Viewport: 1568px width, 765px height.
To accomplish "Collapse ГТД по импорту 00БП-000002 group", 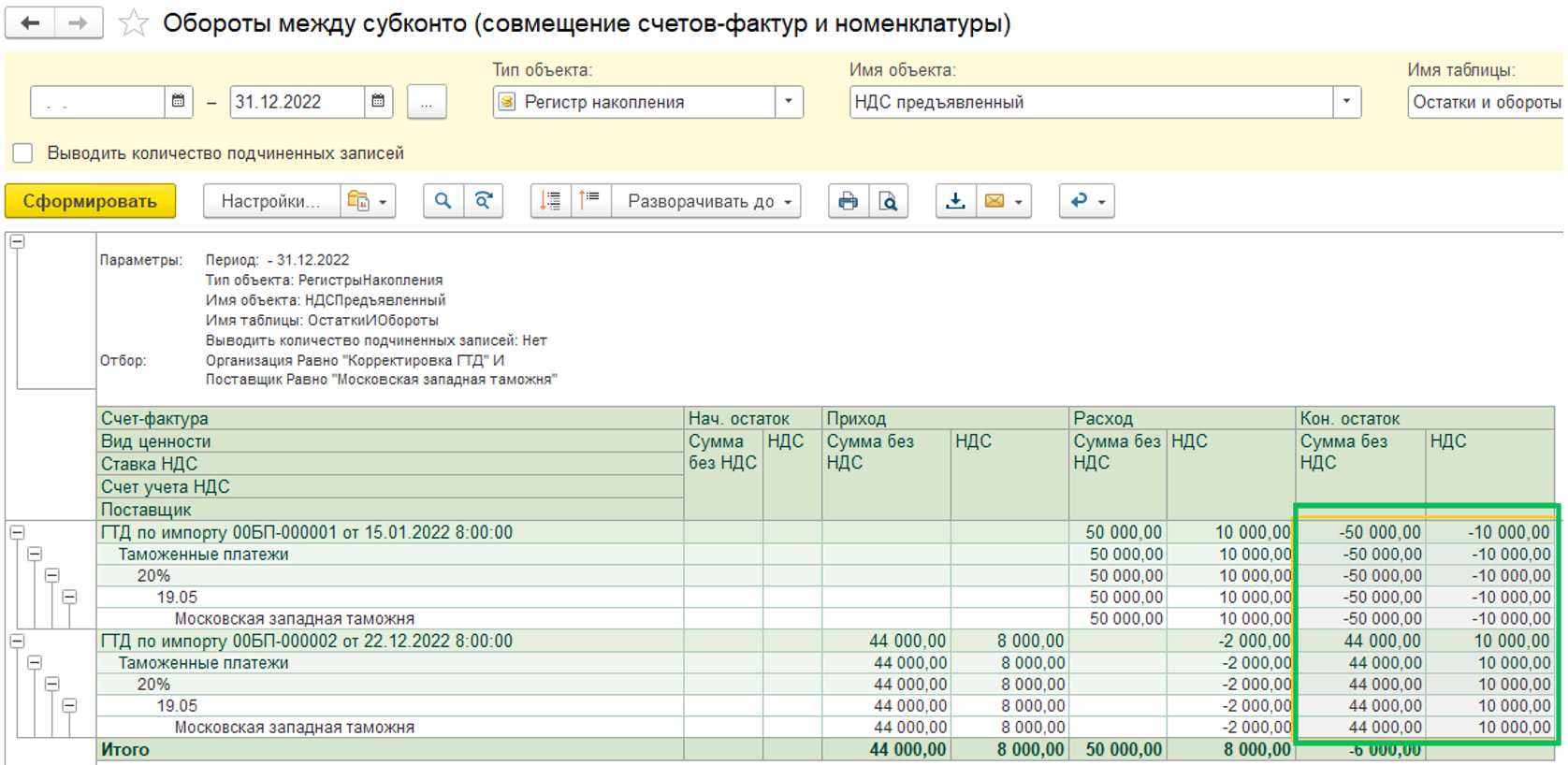I will pyautogui.click(x=17, y=641).
